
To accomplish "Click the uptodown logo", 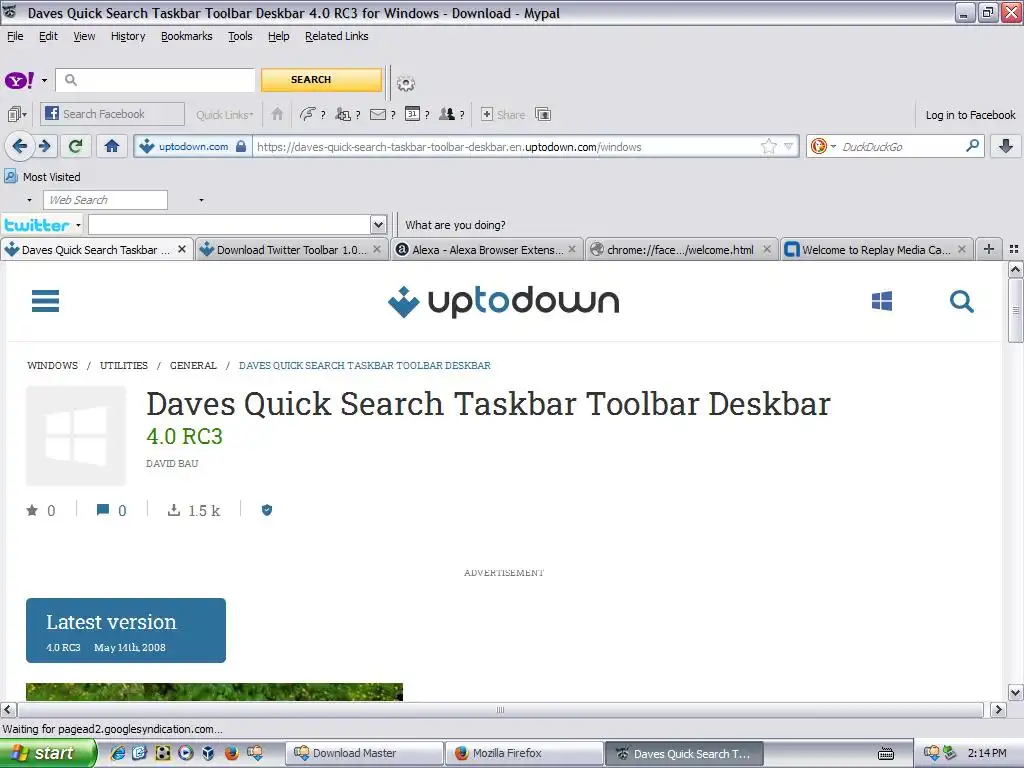I will [x=504, y=302].
